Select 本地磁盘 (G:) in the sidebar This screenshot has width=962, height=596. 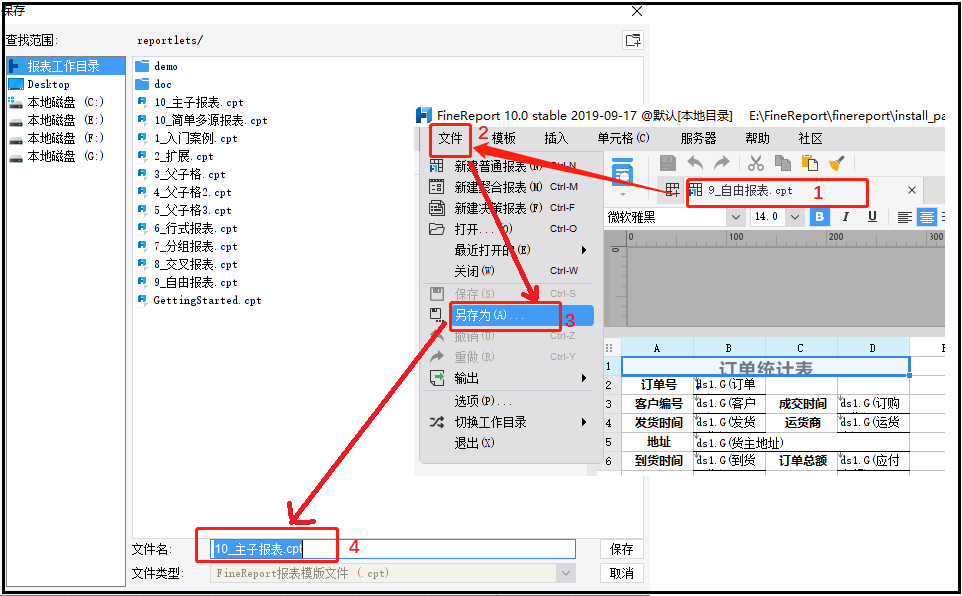point(66,156)
